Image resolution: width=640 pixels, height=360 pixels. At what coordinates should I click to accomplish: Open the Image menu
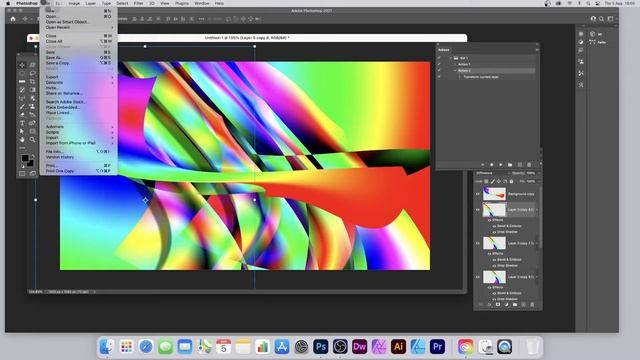pos(74,3)
